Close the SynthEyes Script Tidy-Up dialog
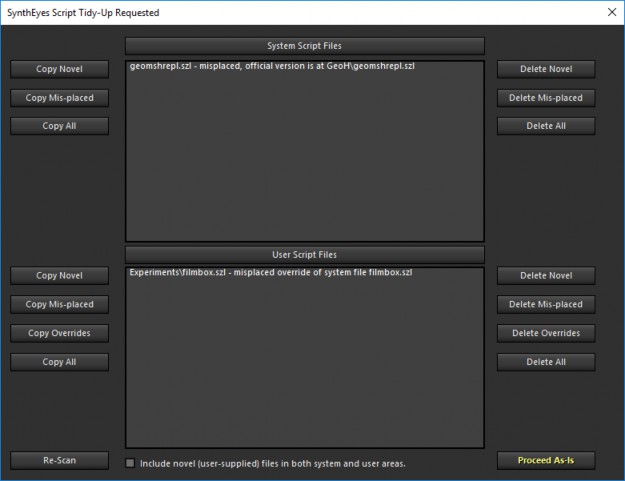This screenshot has height=481, width=625. (611, 12)
